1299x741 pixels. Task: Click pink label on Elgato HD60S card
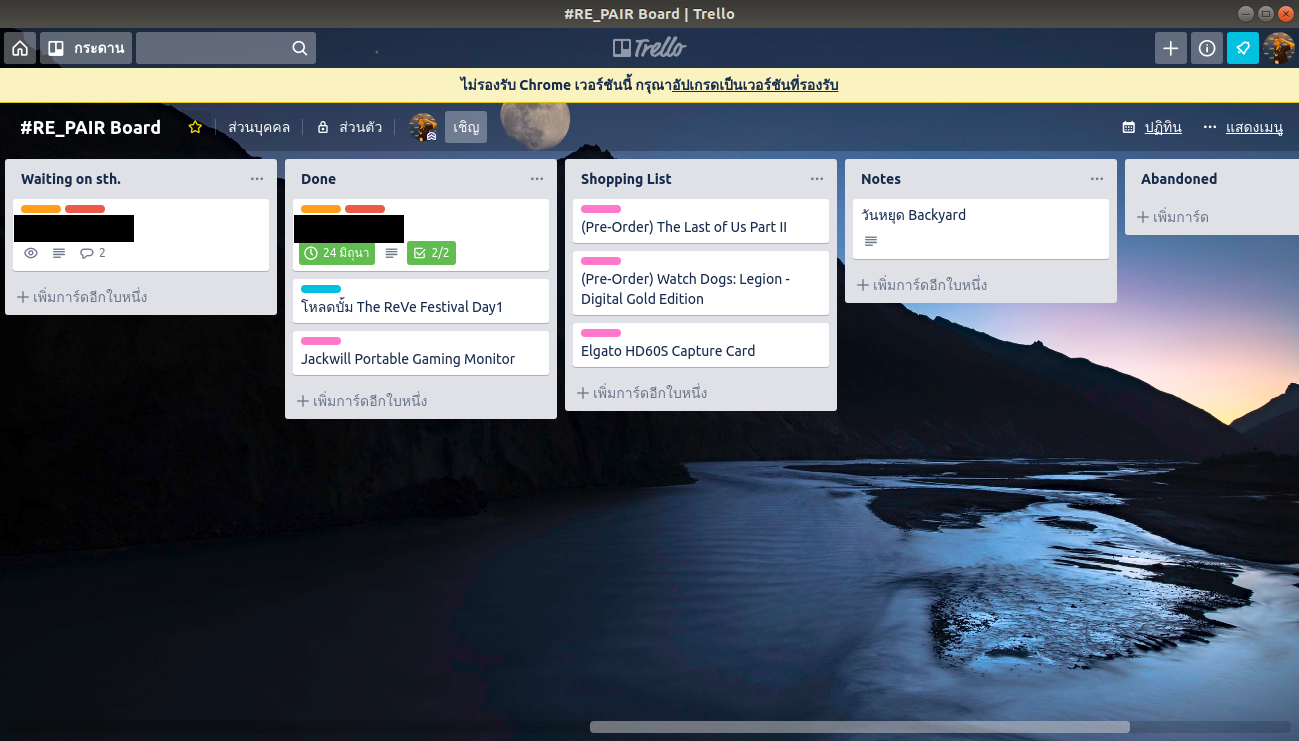[x=601, y=333]
